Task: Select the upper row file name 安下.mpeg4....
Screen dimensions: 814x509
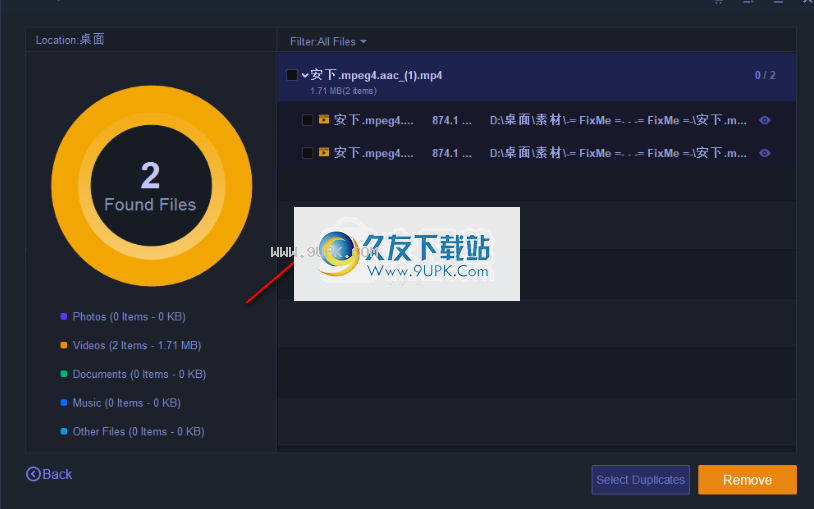Action: (374, 120)
